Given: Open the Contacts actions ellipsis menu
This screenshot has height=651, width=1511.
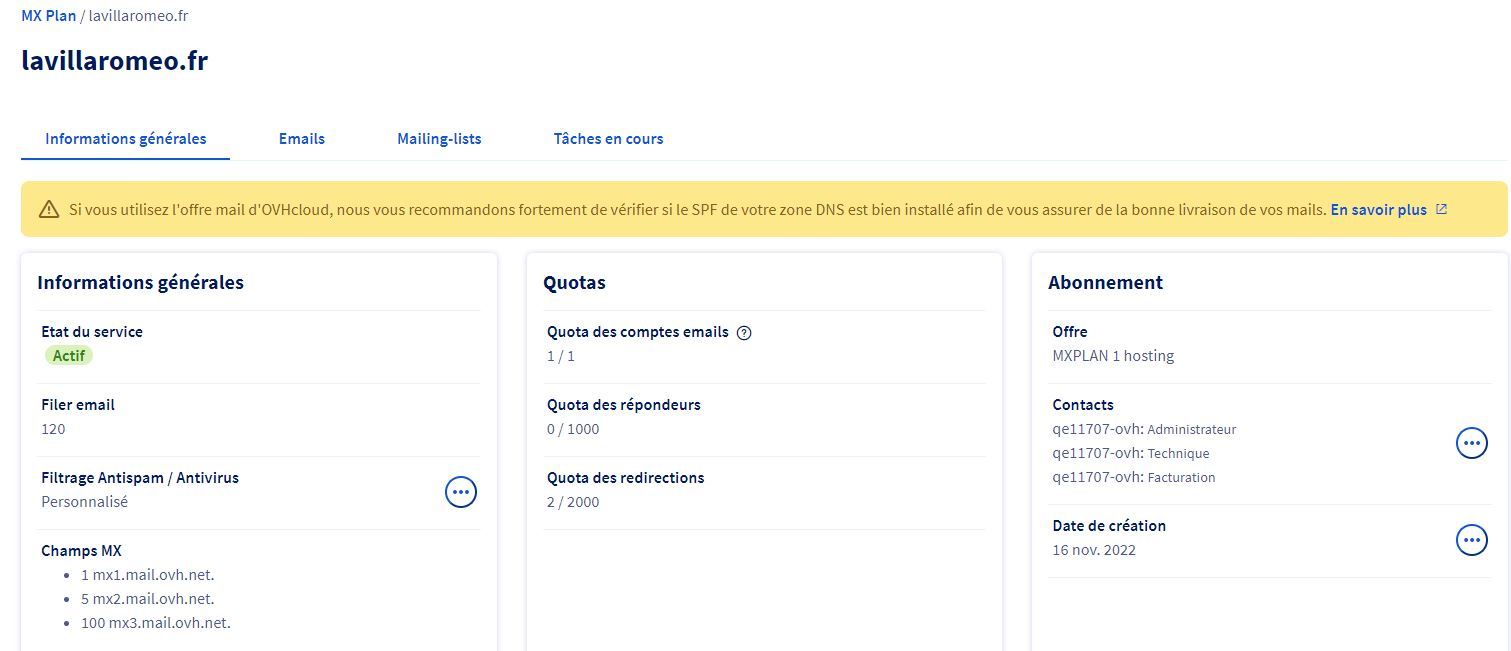Looking at the screenshot, I should (1471, 442).
